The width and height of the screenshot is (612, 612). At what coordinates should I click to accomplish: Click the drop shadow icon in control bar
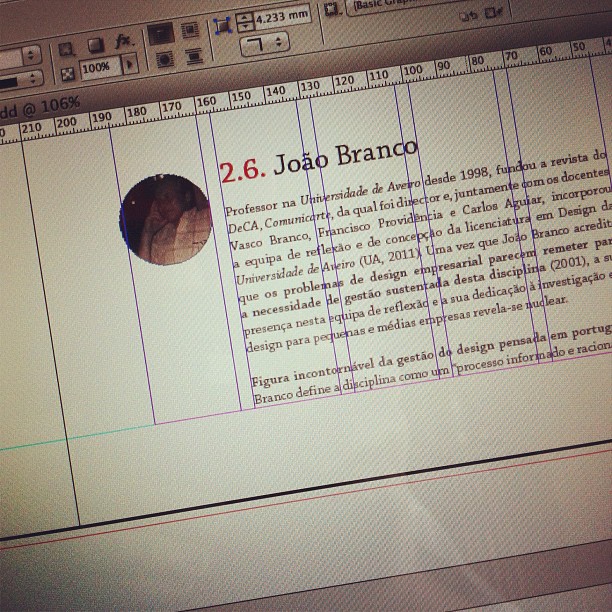coord(95,45)
